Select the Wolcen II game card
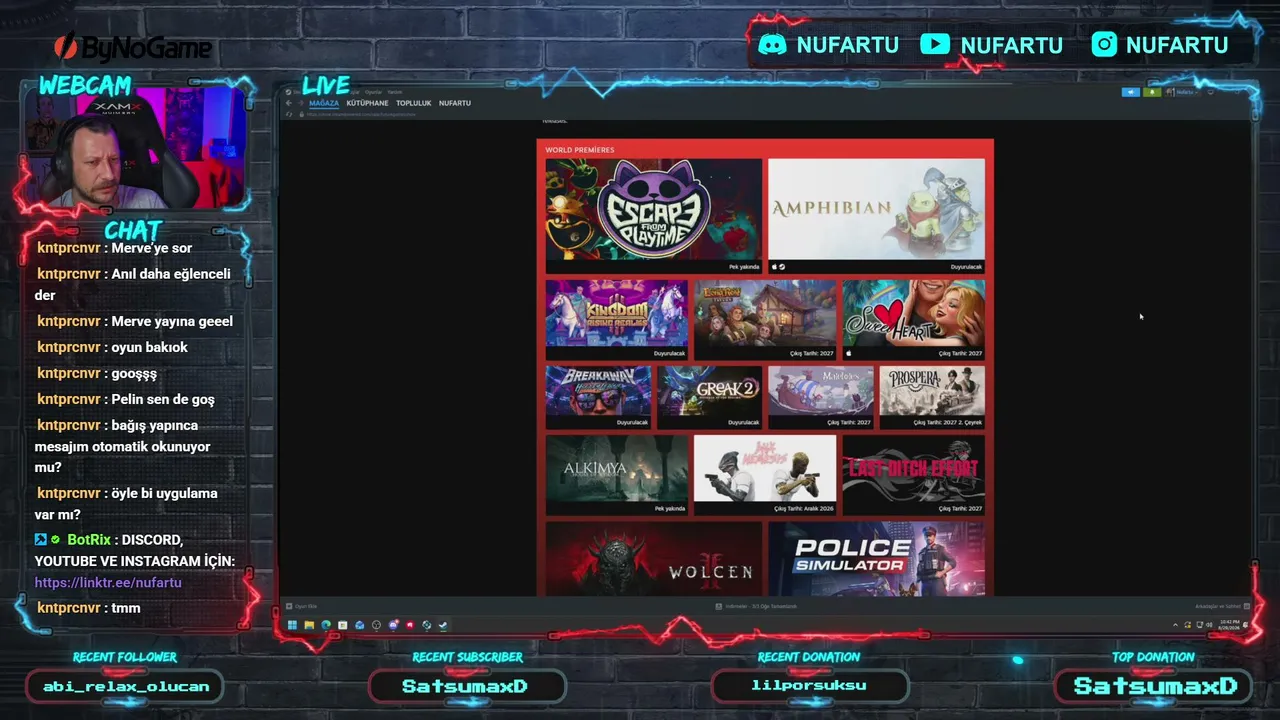The width and height of the screenshot is (1280, 720). (654, 558)
